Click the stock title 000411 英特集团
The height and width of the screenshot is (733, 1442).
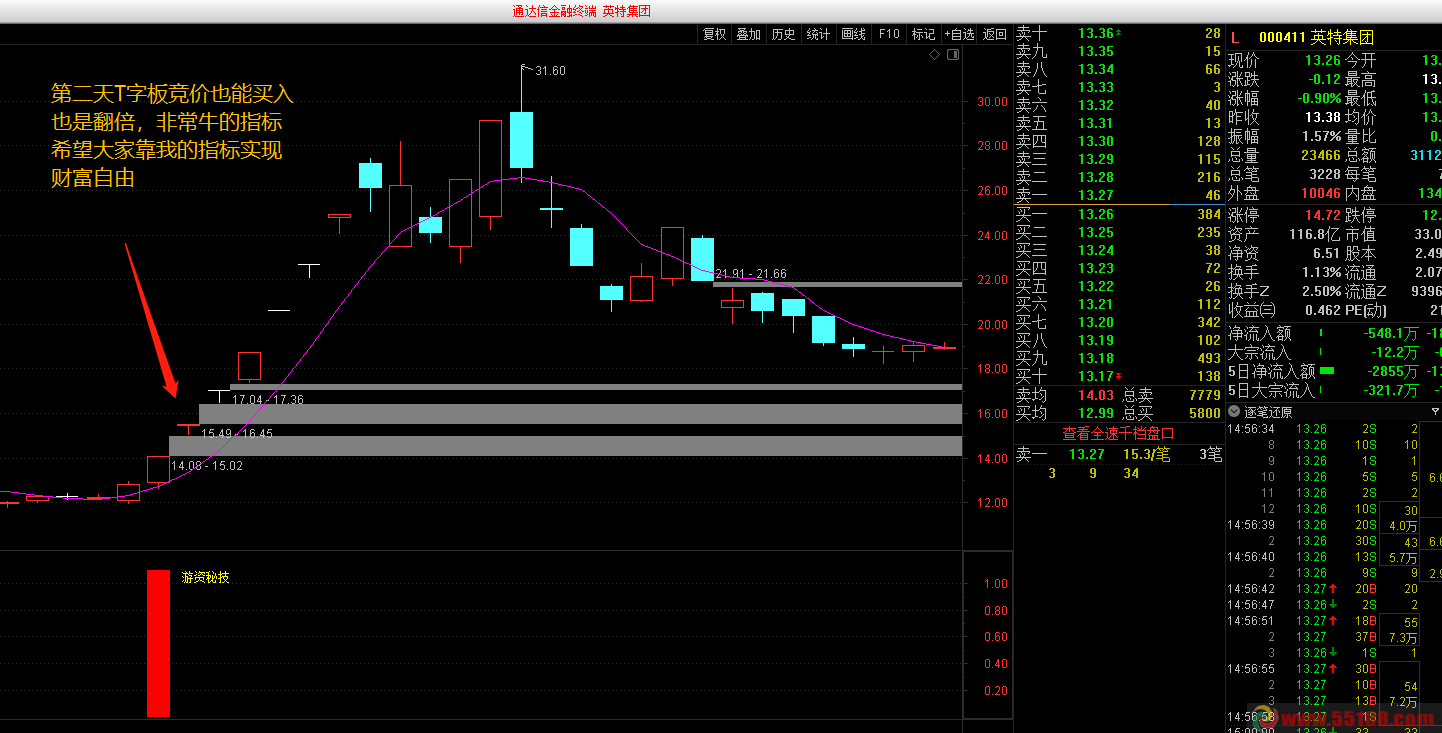pyautogui.click(x=1316, y=37)
